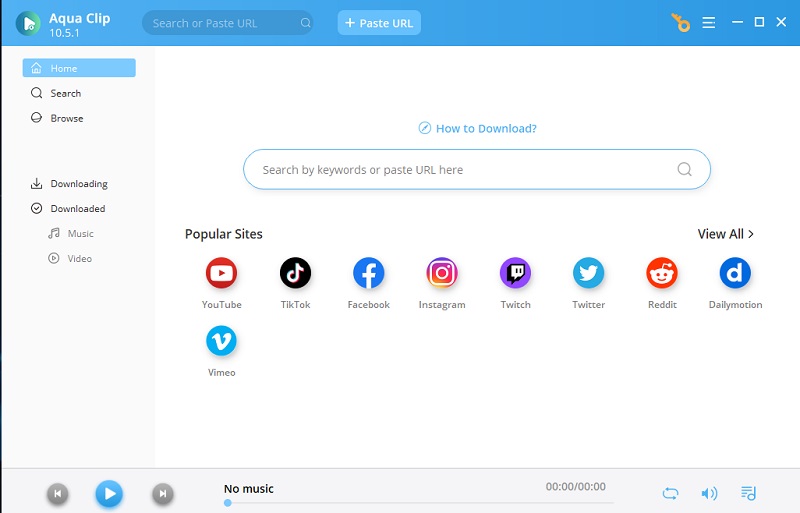Open the Twitch site icon
The height and width of the screenshot is (513, 800).
515,273
